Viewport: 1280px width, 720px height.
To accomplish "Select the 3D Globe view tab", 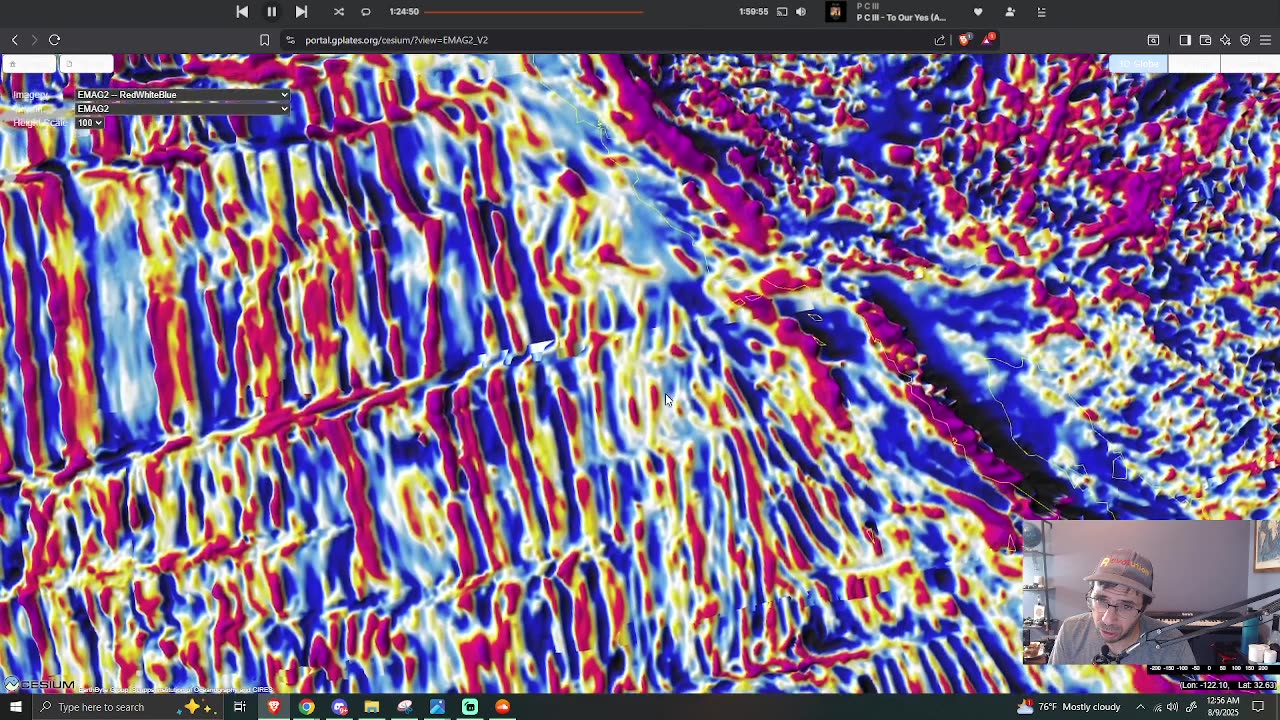I will click(x=1138, y=64).
